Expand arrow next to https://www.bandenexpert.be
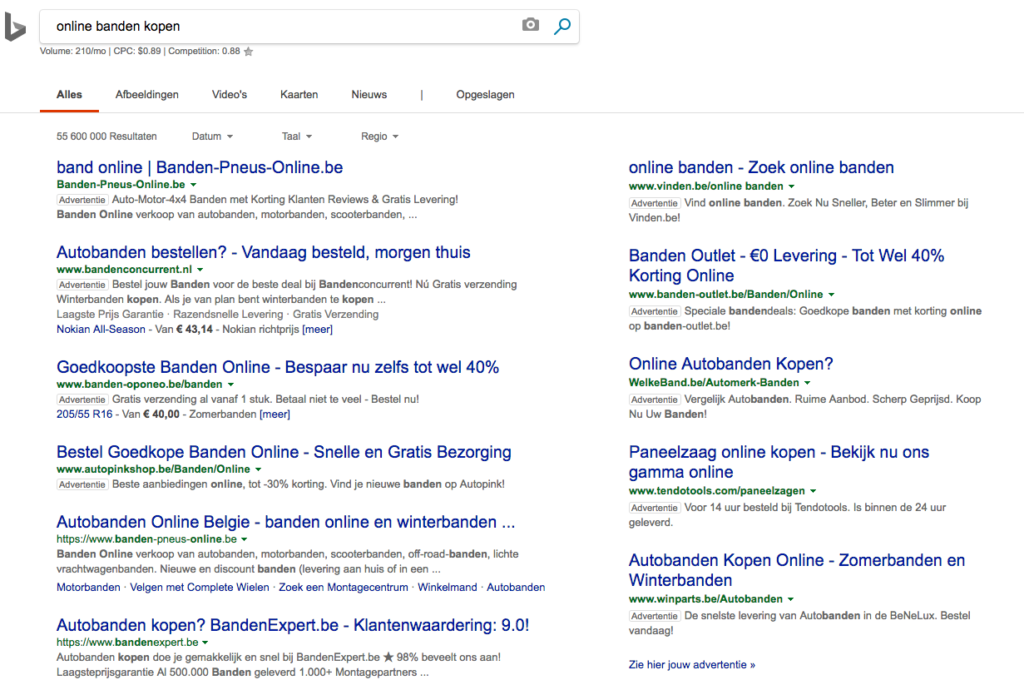The height and width of the screenshot is (680, 1024). pos(205,643)
